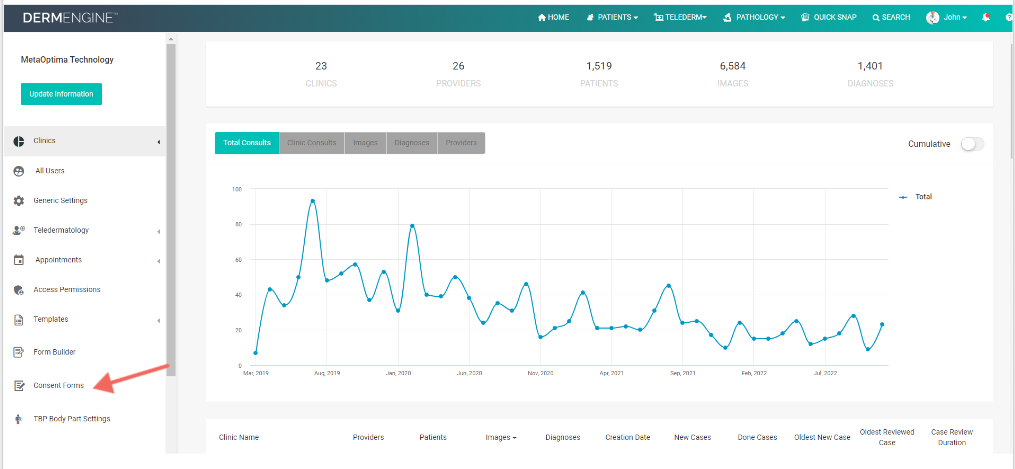Switch to the Clinic Consults tab

pyautogui.click(x=311, y=143)
